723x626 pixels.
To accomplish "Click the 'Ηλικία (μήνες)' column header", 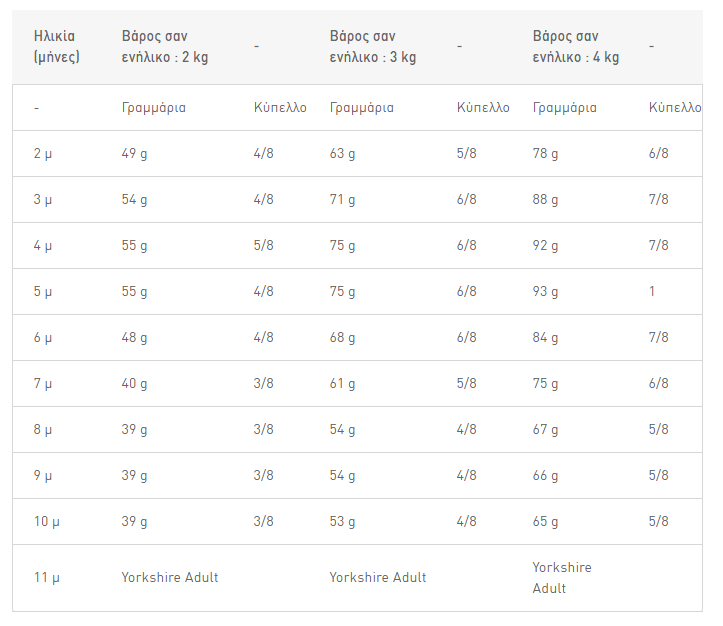I will [56, 47].
